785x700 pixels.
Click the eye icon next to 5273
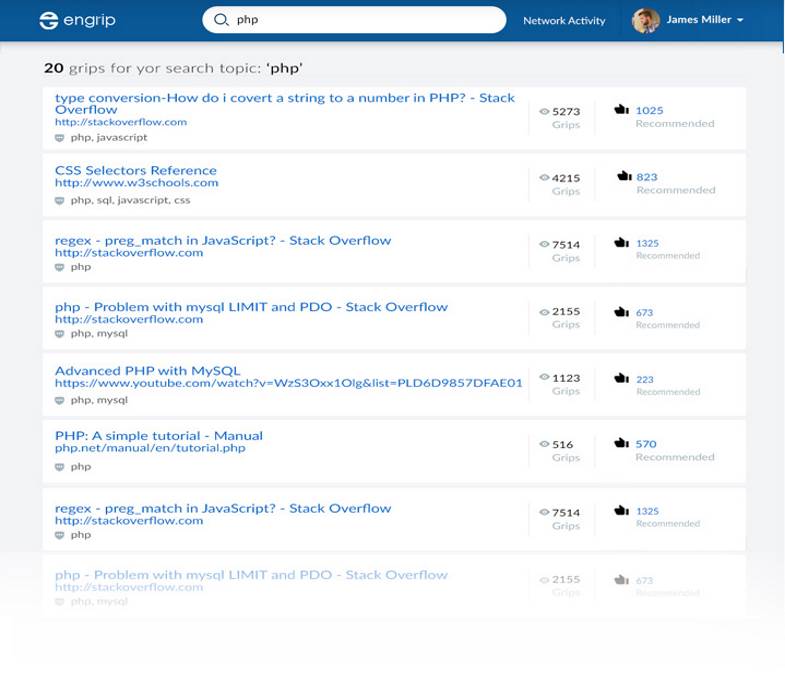(544, 111)
